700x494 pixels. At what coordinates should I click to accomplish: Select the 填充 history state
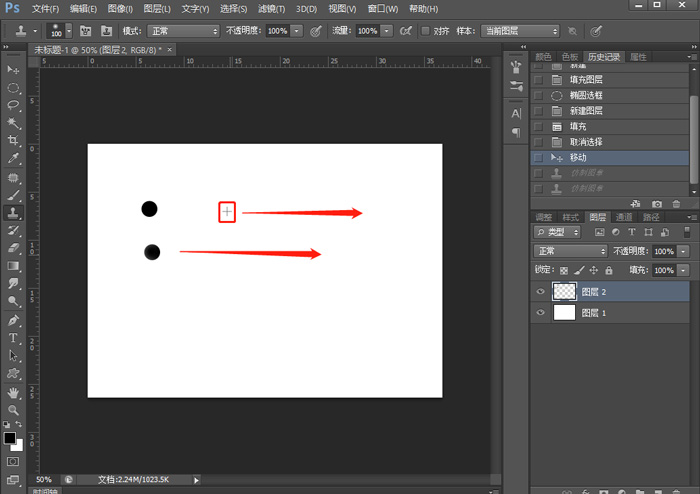pyautogui.click(x=610, y=127)
